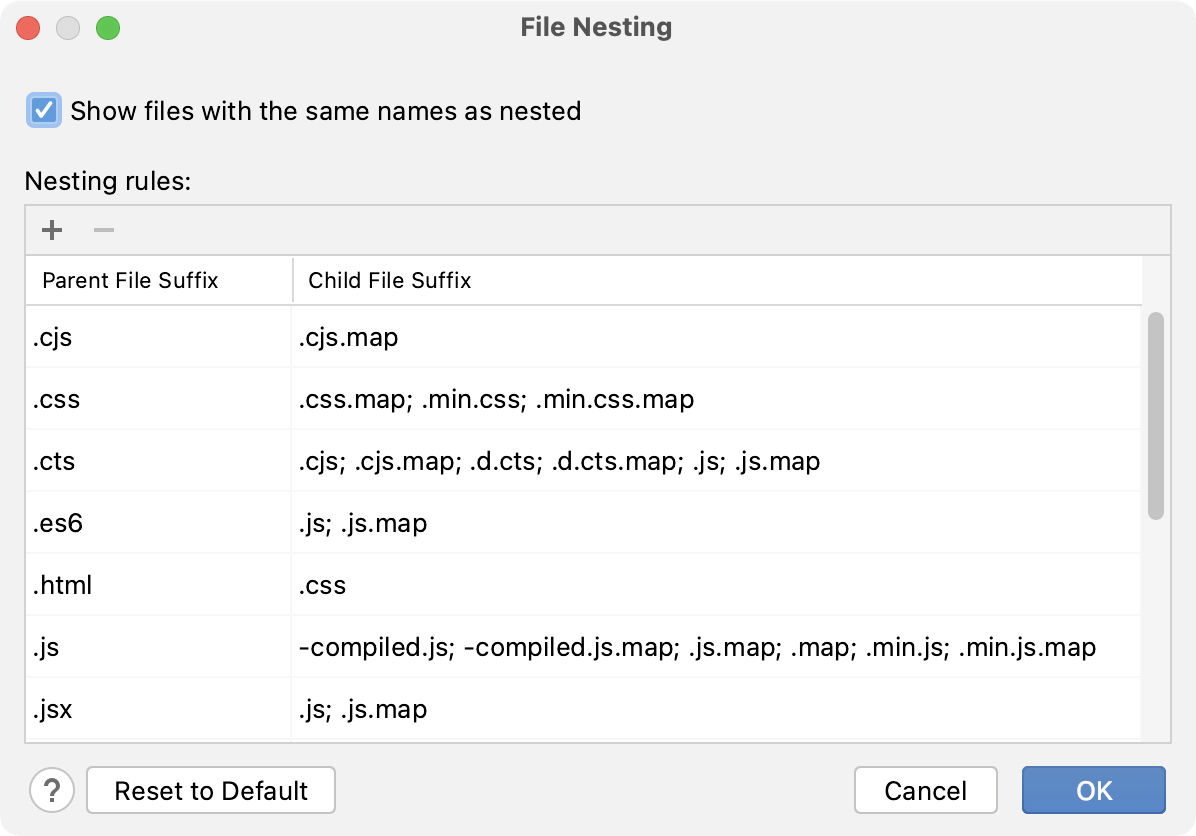Click the minus icon in the toolbar

(x=103, y=230)
